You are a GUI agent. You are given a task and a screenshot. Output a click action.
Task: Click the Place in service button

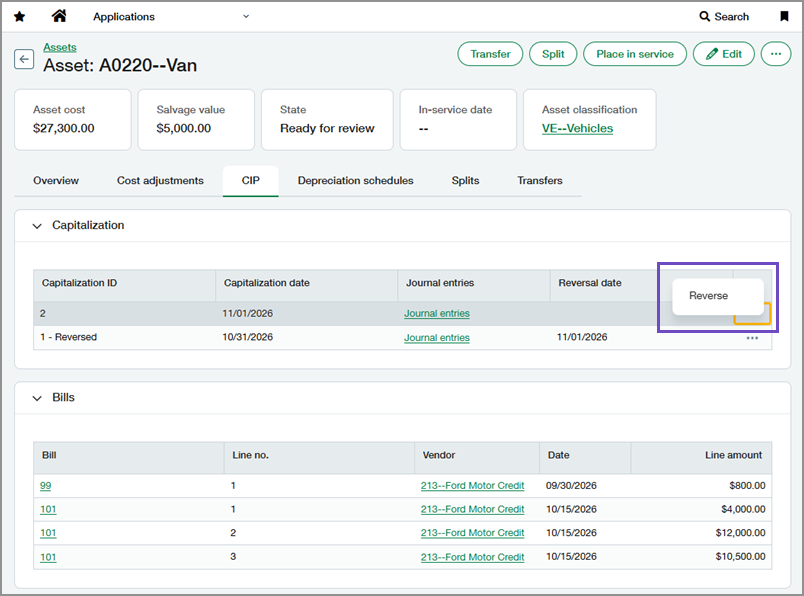click(635, 54)
